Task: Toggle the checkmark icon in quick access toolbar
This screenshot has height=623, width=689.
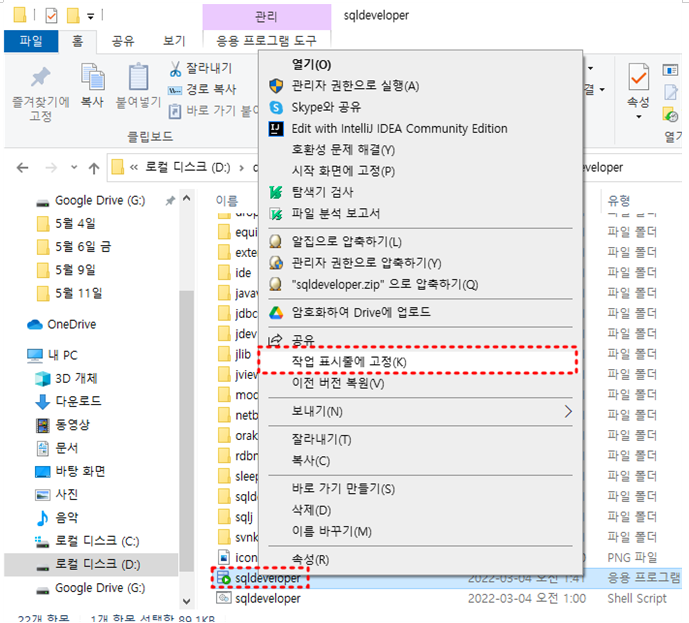Action: click(51, 16)
